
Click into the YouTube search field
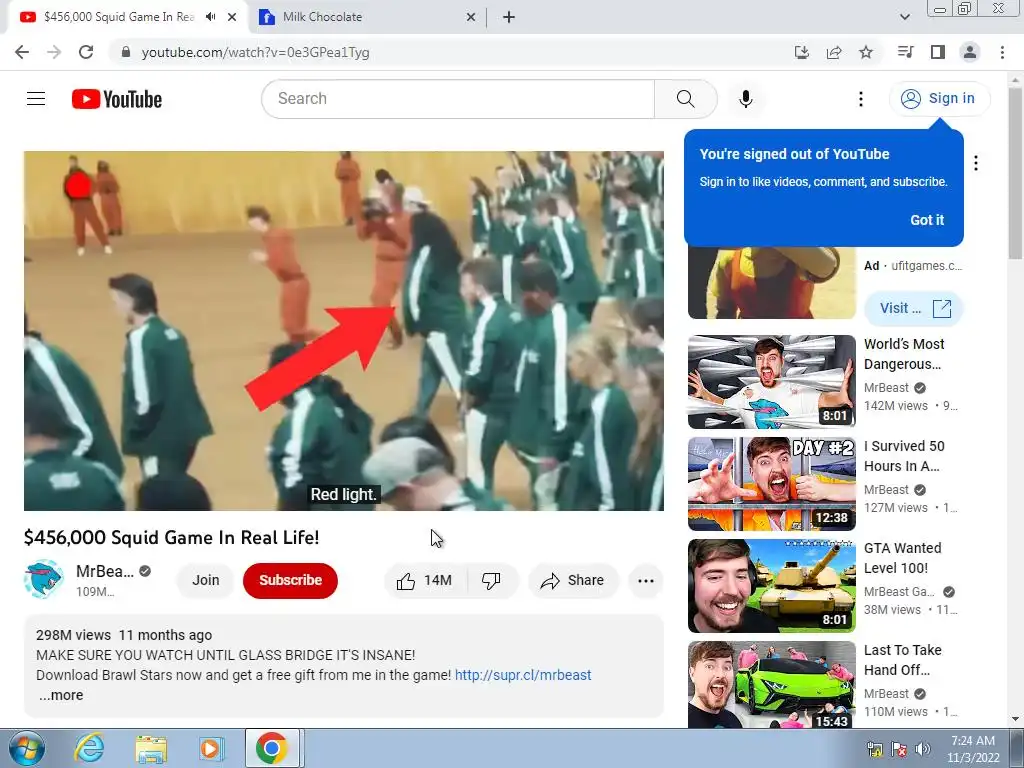[x=457, y=99]
